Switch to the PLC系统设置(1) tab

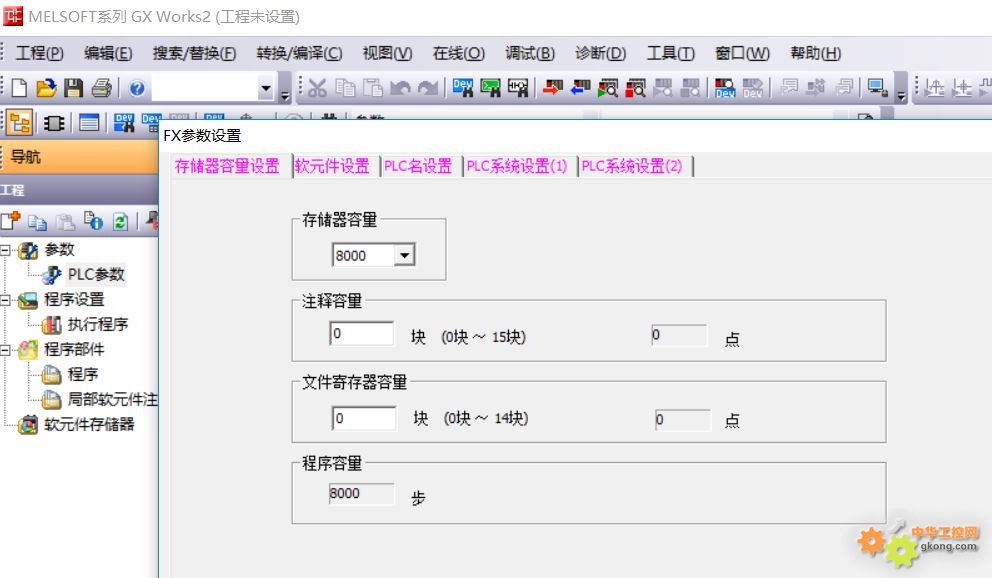click(517, 166)
